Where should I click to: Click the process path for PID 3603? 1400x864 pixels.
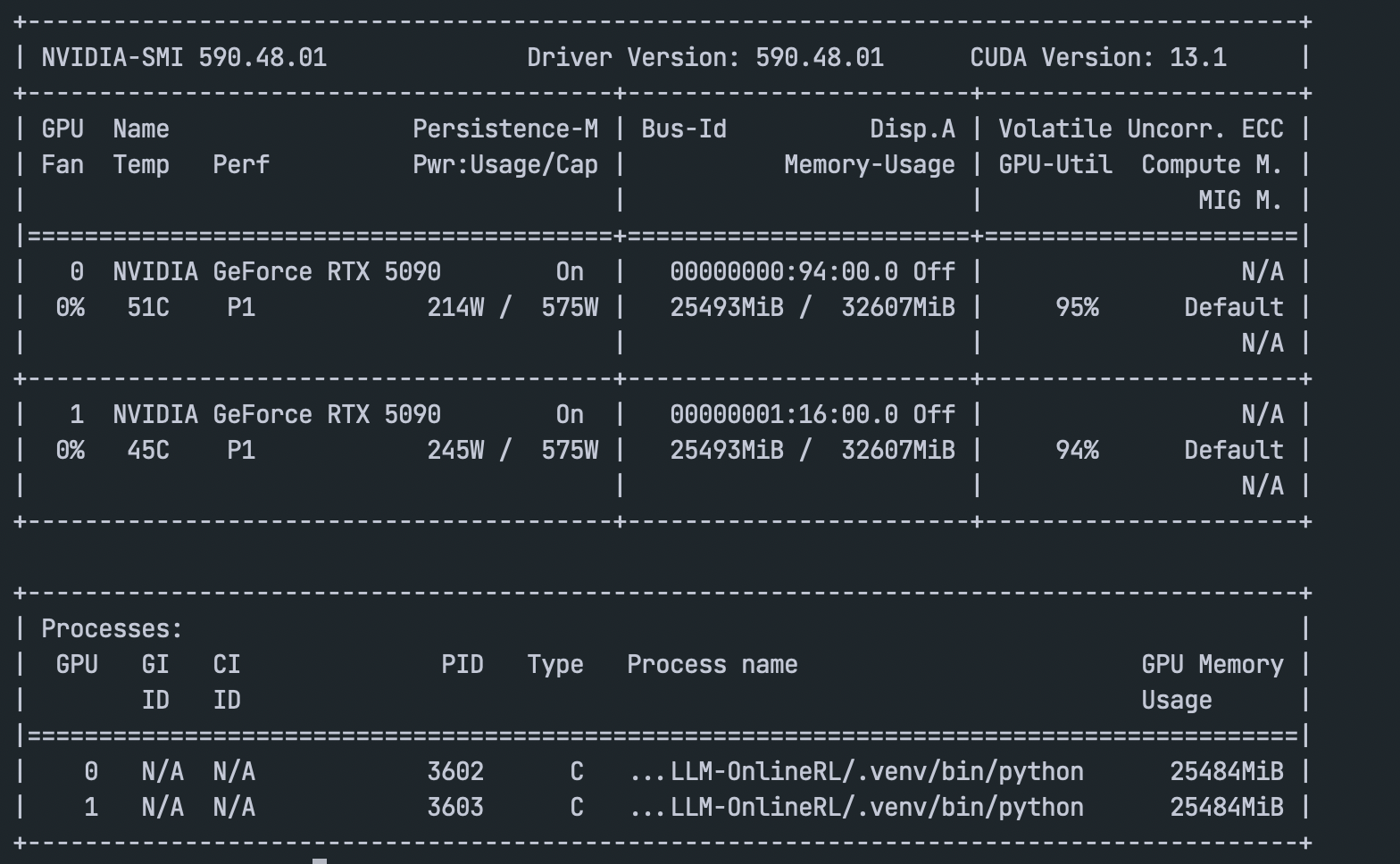tap(855, 808)
